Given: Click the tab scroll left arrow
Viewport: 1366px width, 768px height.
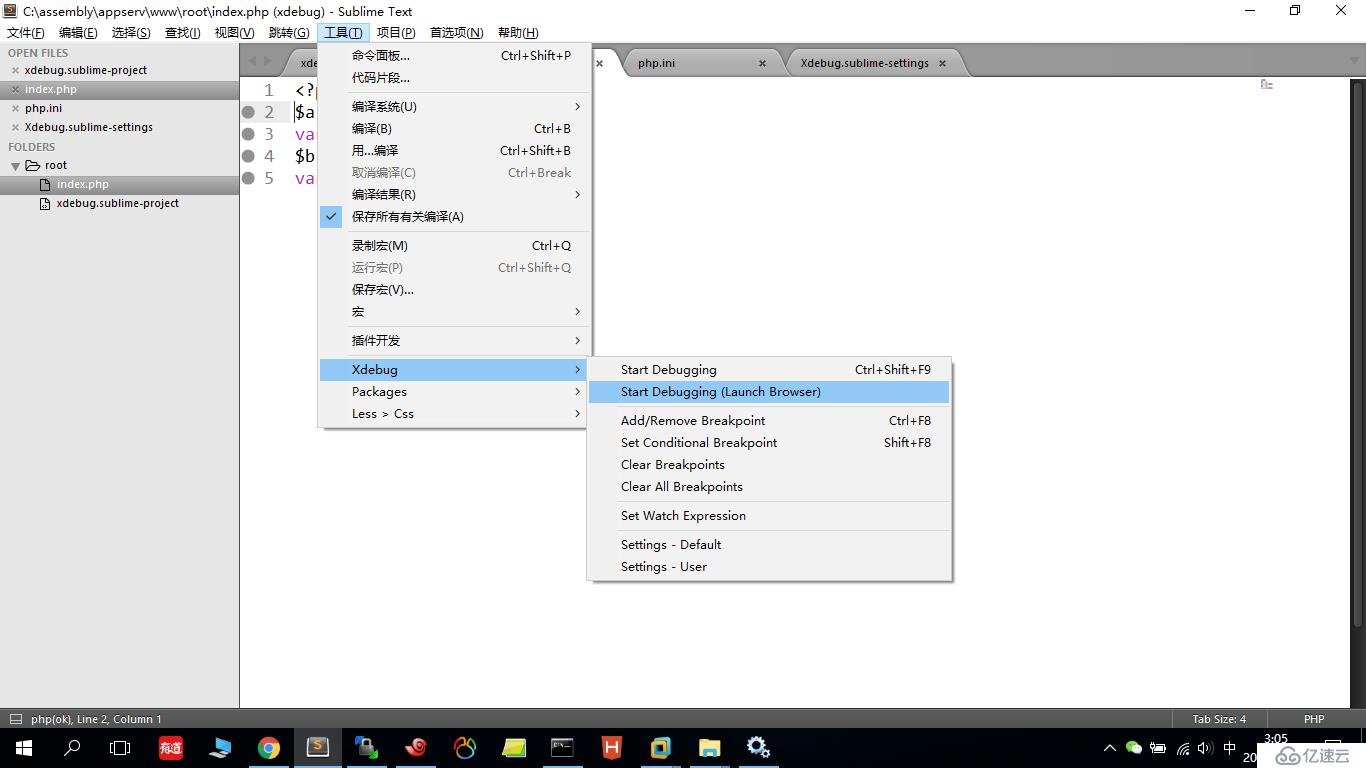Looking at the screenshot, I should pyautogui.click(x=252, y=61).
